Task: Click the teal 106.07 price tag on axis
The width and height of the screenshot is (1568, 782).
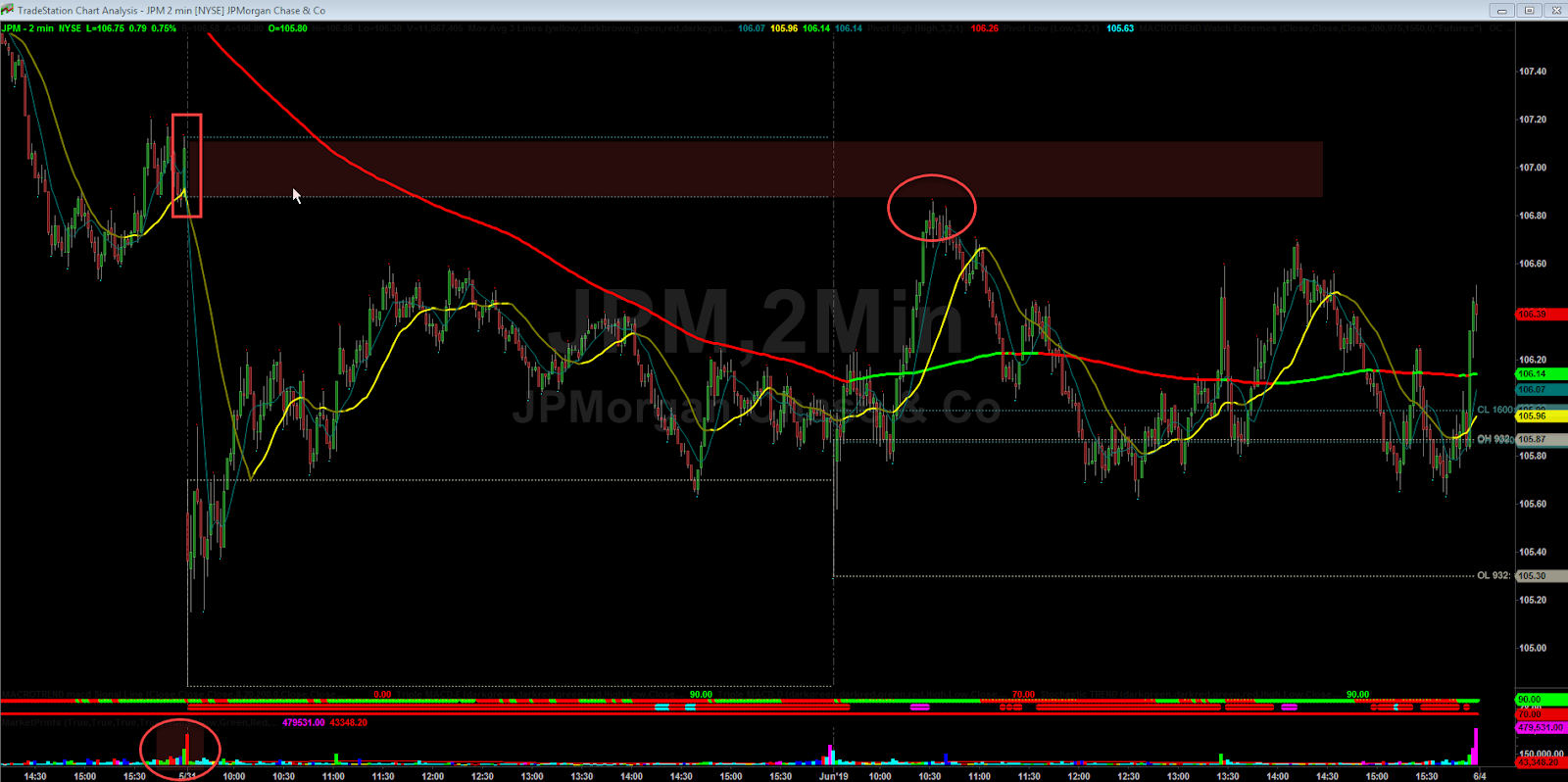Action: click(1542, 390)
